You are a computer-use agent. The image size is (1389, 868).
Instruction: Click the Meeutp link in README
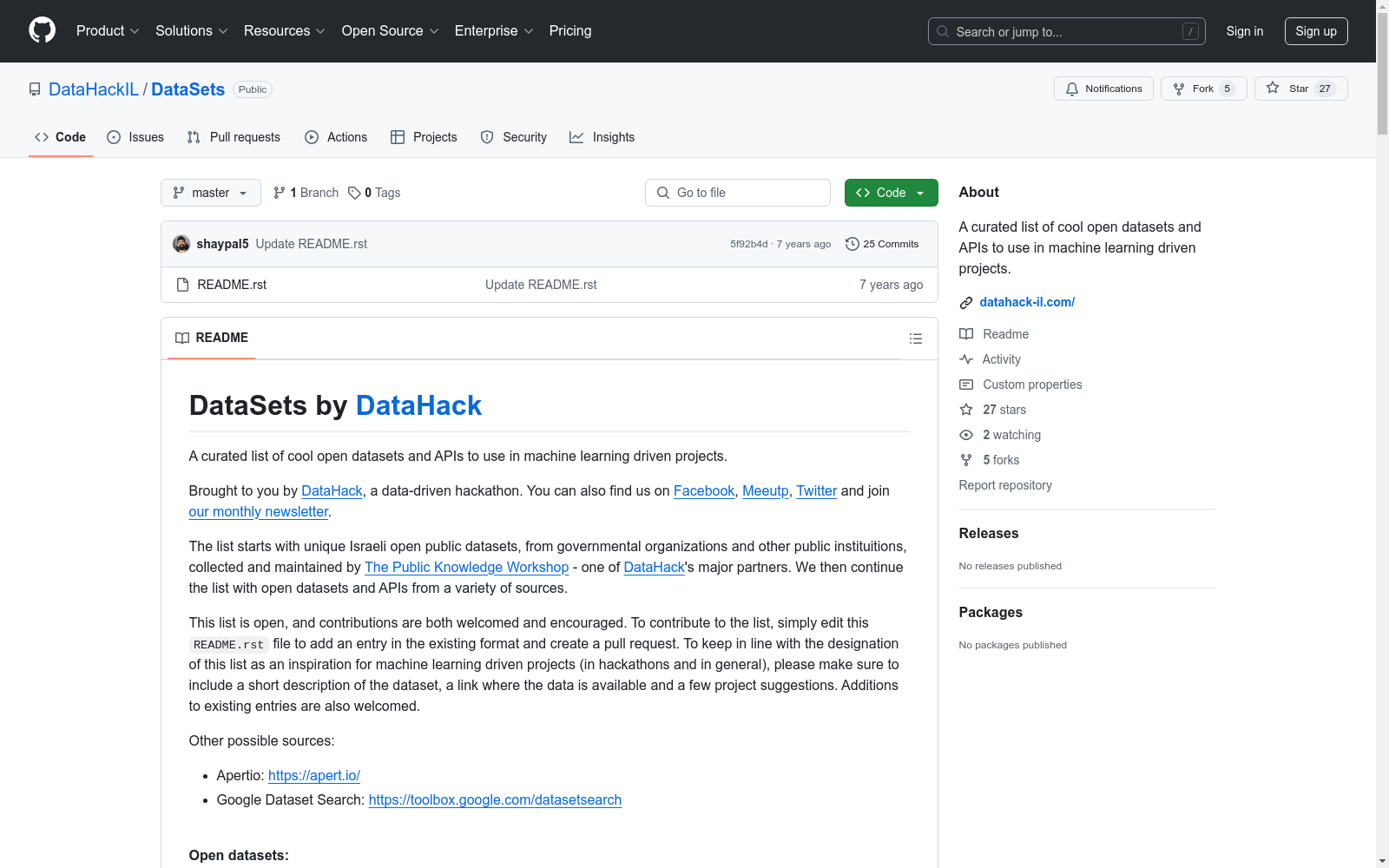(x=766, y=490)
